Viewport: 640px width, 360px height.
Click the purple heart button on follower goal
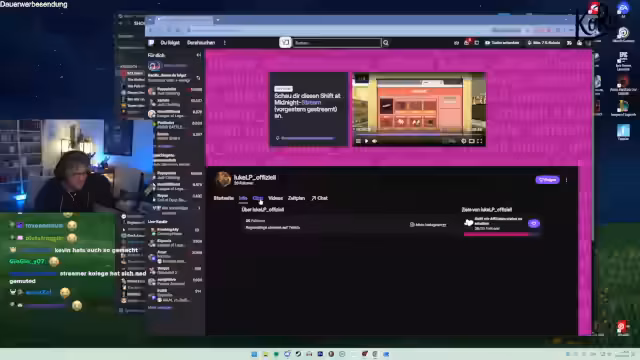[533, 223]
